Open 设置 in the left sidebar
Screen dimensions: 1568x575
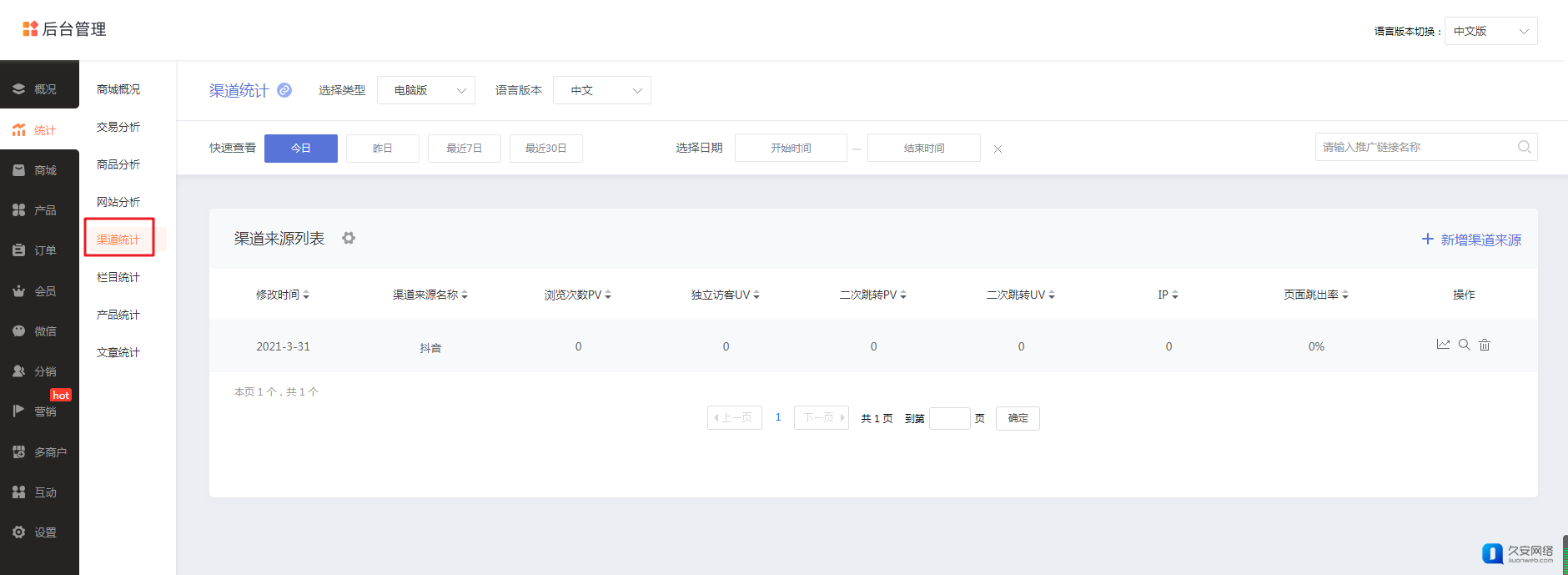pos(39,532)
